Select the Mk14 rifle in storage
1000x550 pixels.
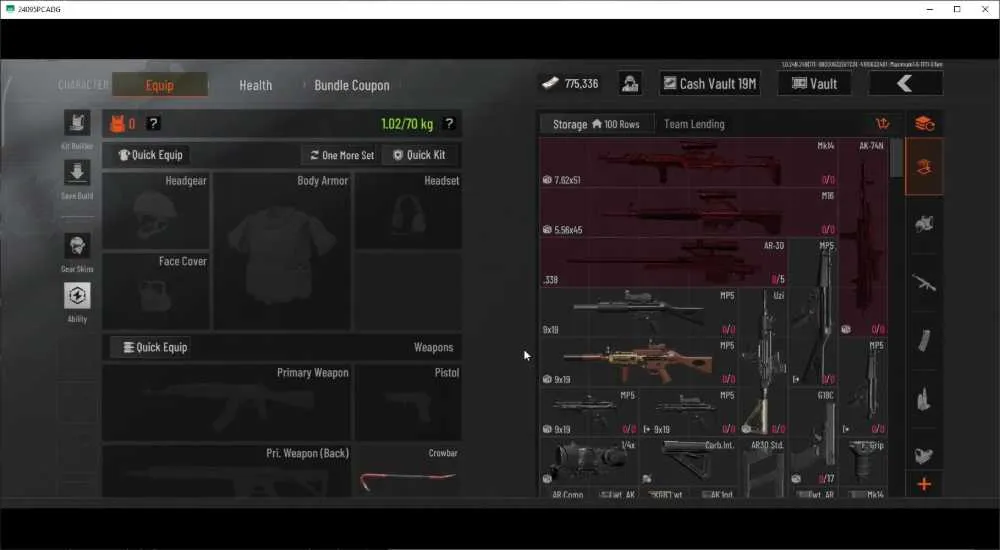689,162
